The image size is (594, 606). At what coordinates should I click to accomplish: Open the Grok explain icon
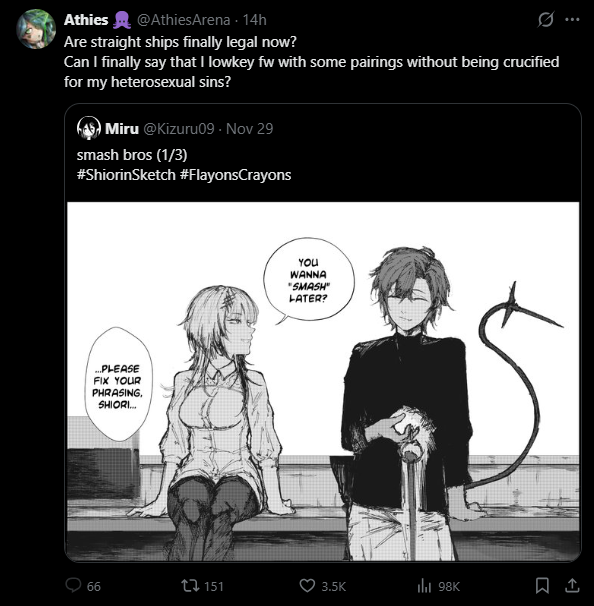[546, 19]
